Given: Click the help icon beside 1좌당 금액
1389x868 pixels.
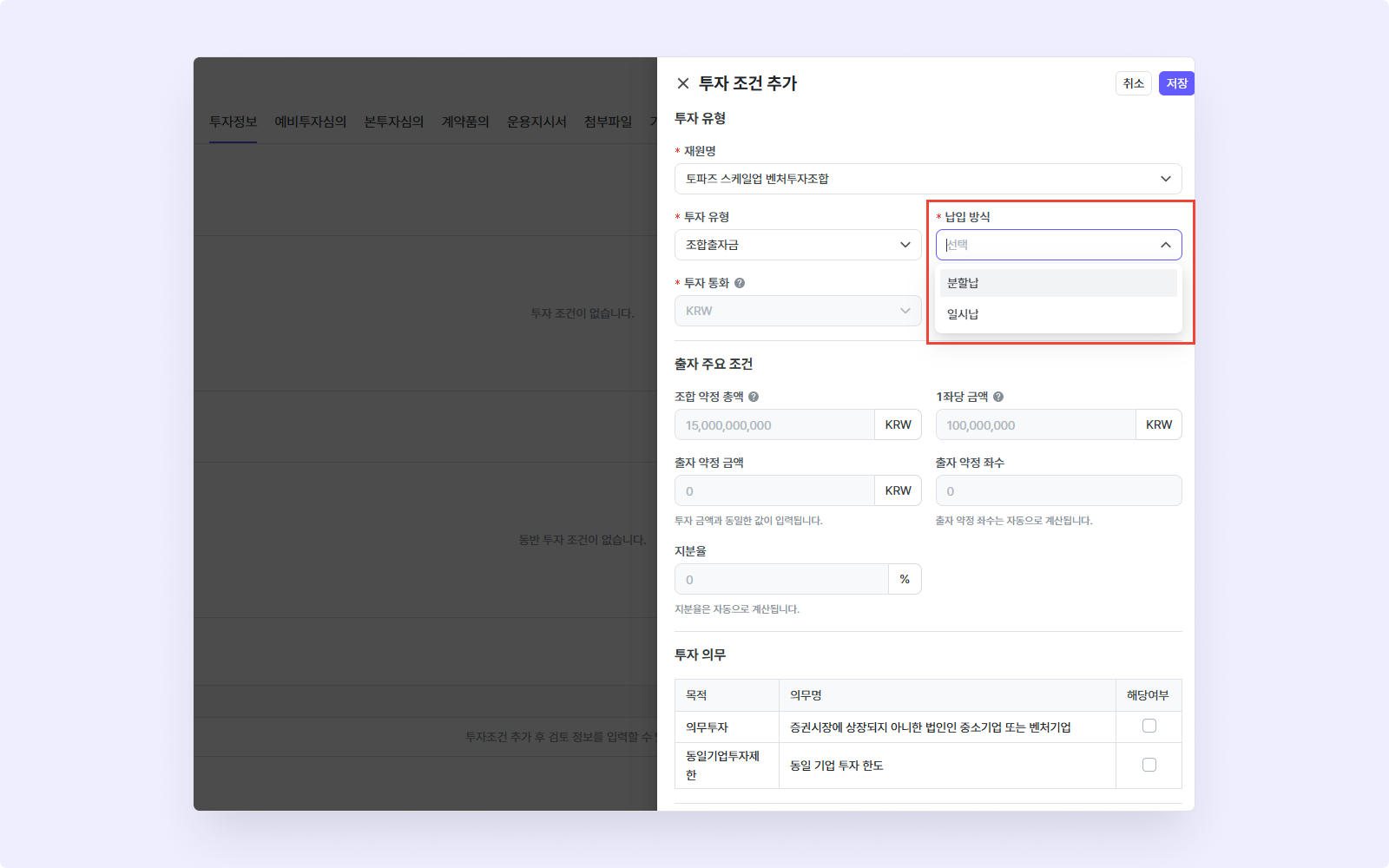Looking at the screenshot, I should (x=998, y=397).
